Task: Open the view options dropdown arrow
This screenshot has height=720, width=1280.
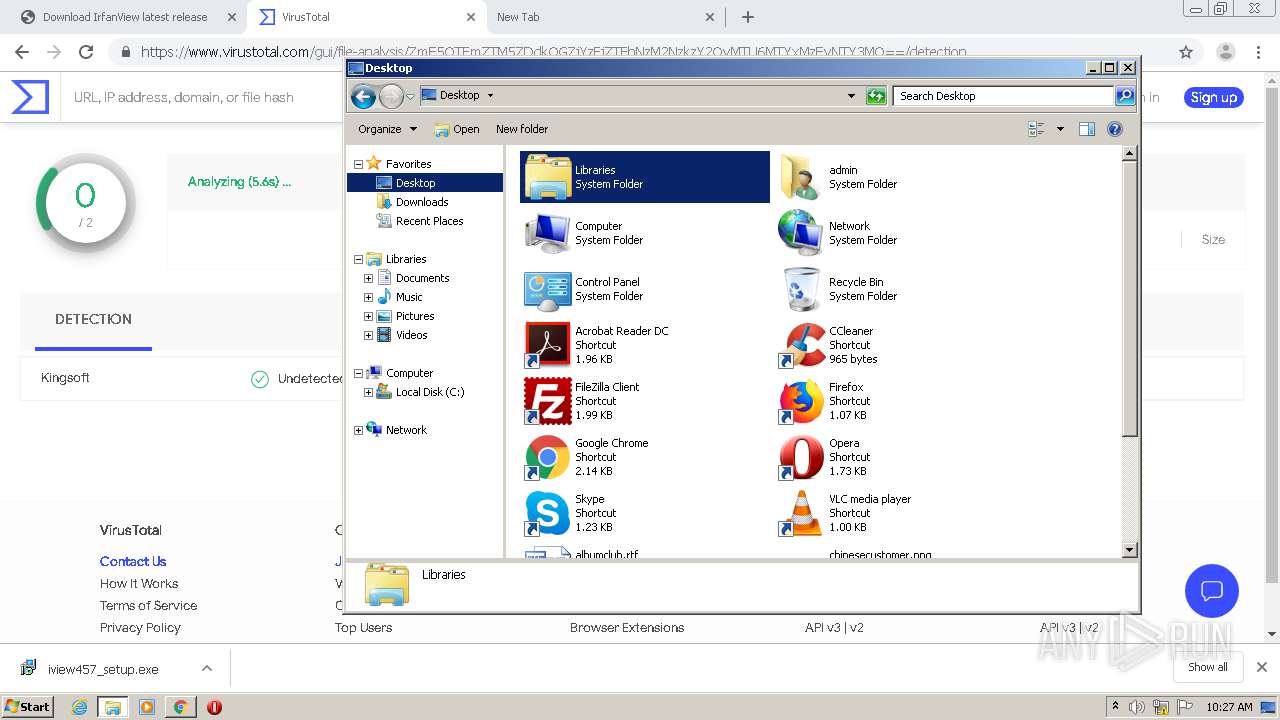Action: (x=1060, y=129)
